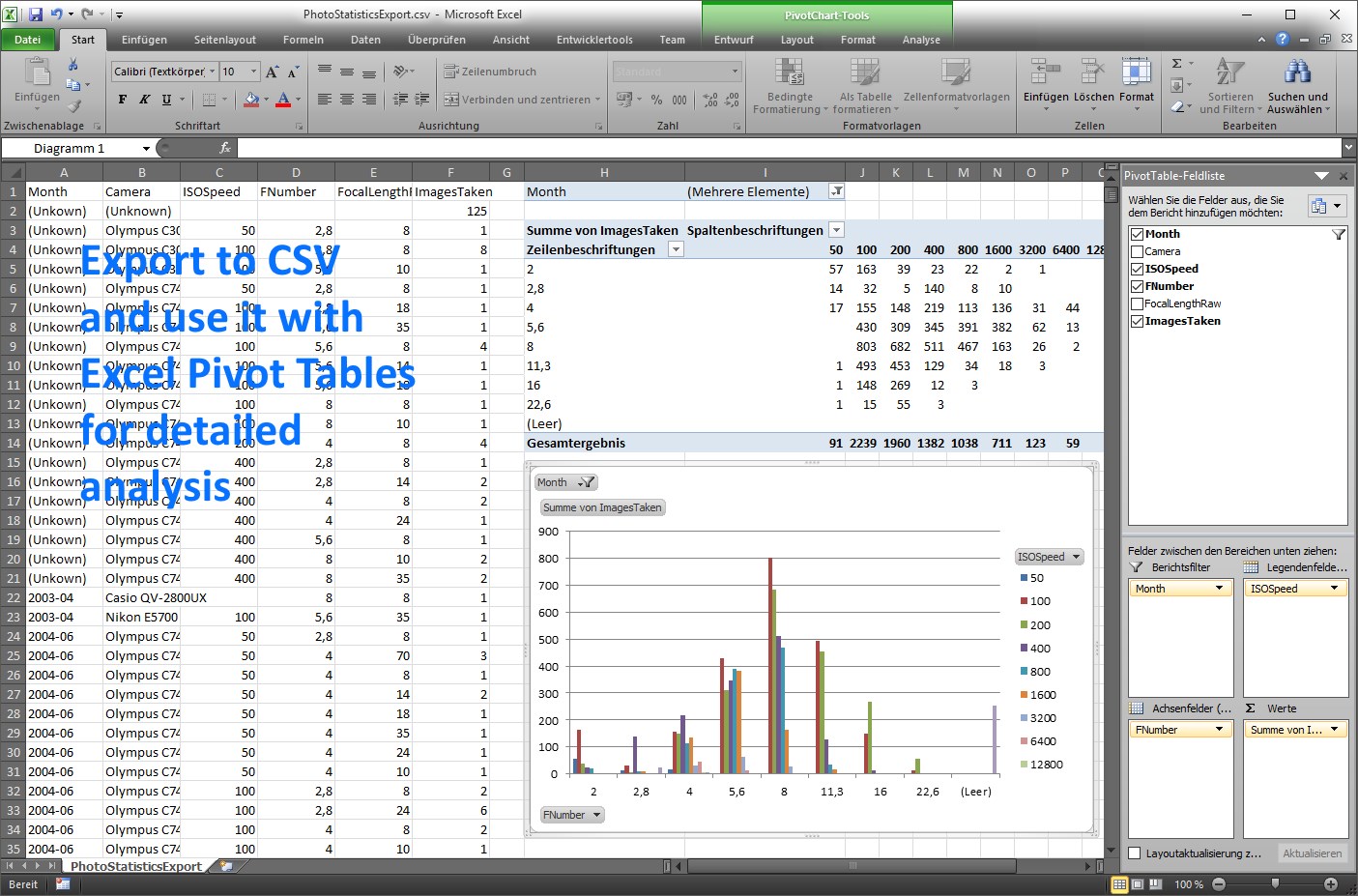This screenshot has width=1358, height=896.
Task: Underline text with the U button
Action: click(x=166, y=100)
